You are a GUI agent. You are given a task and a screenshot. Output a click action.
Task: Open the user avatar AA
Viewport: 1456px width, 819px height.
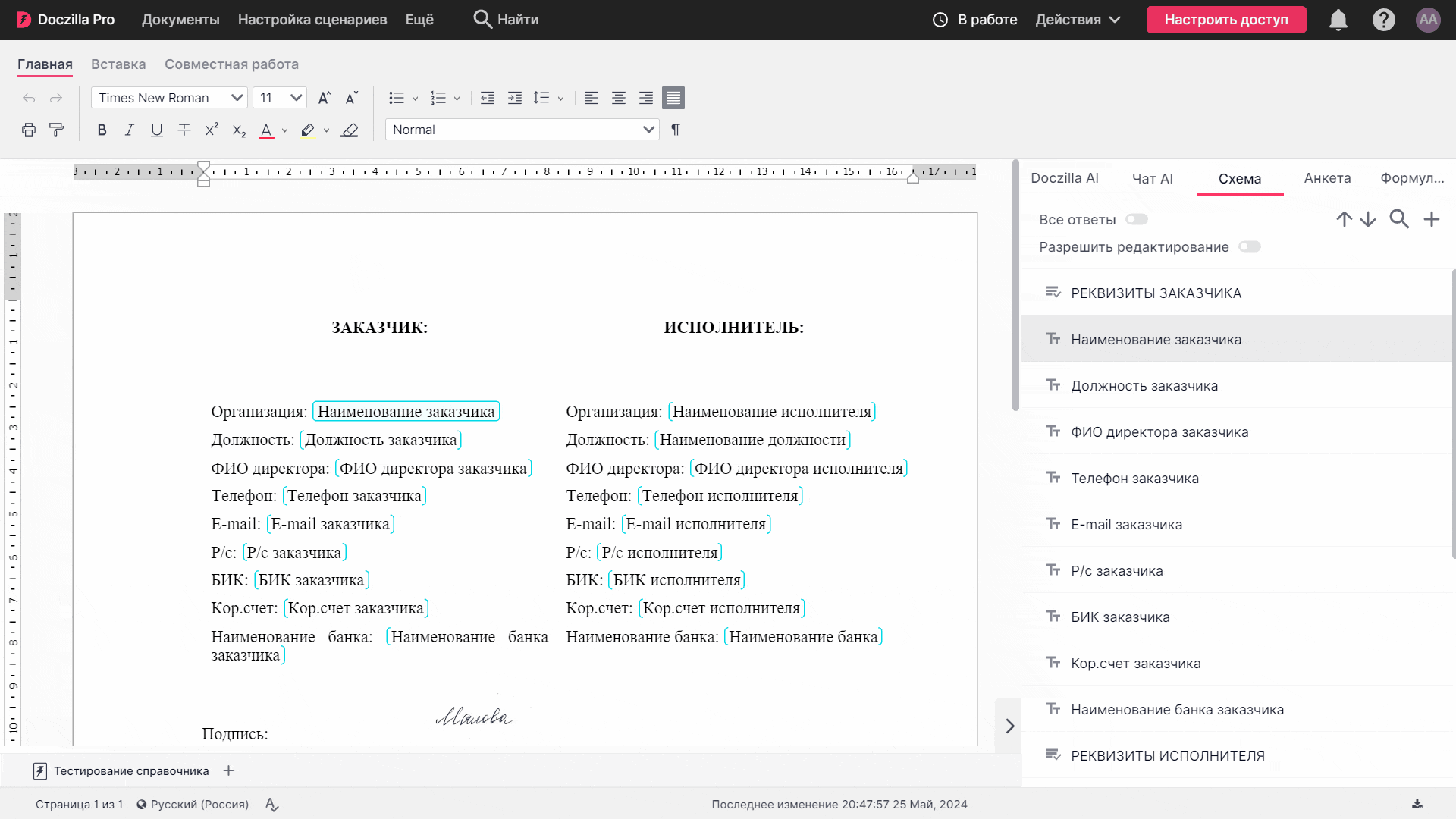pos(1429,20)
